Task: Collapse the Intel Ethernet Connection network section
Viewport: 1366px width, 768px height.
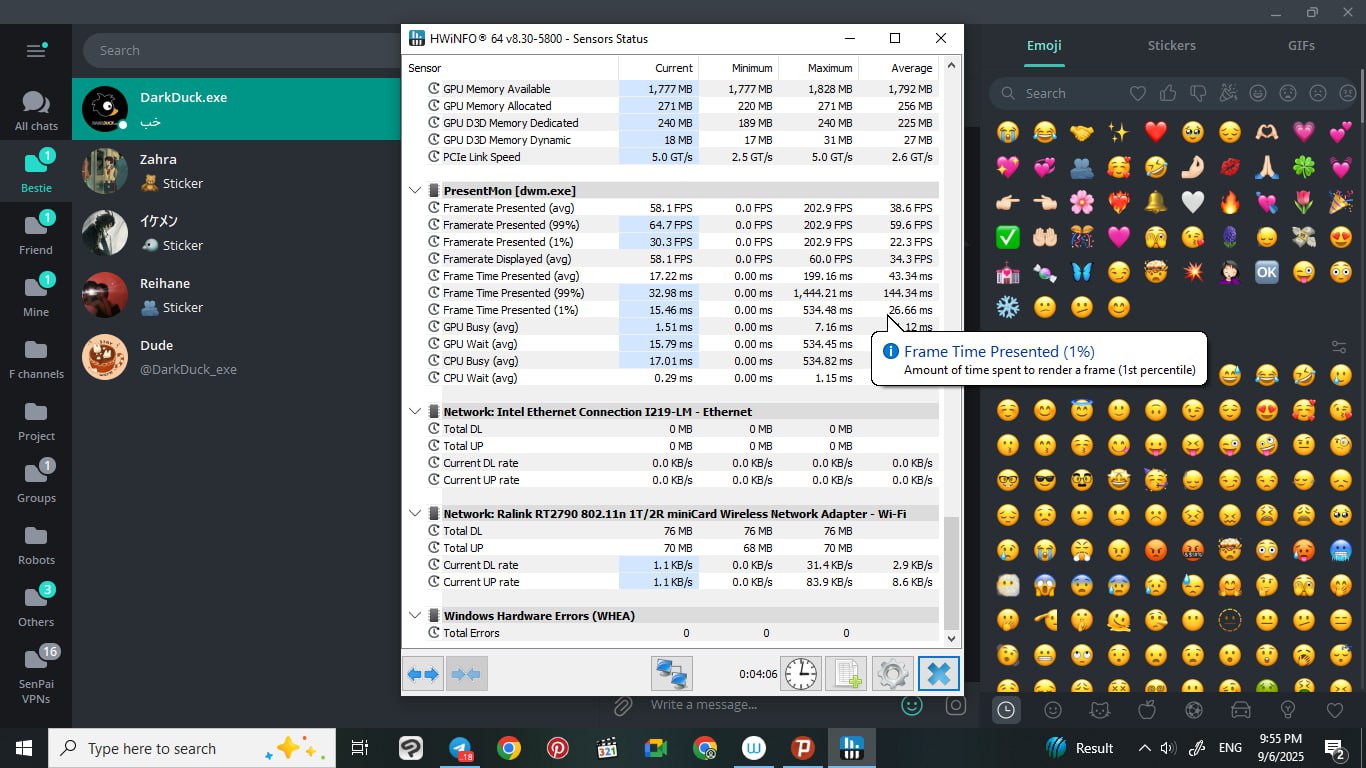Action: coord(415,412)
